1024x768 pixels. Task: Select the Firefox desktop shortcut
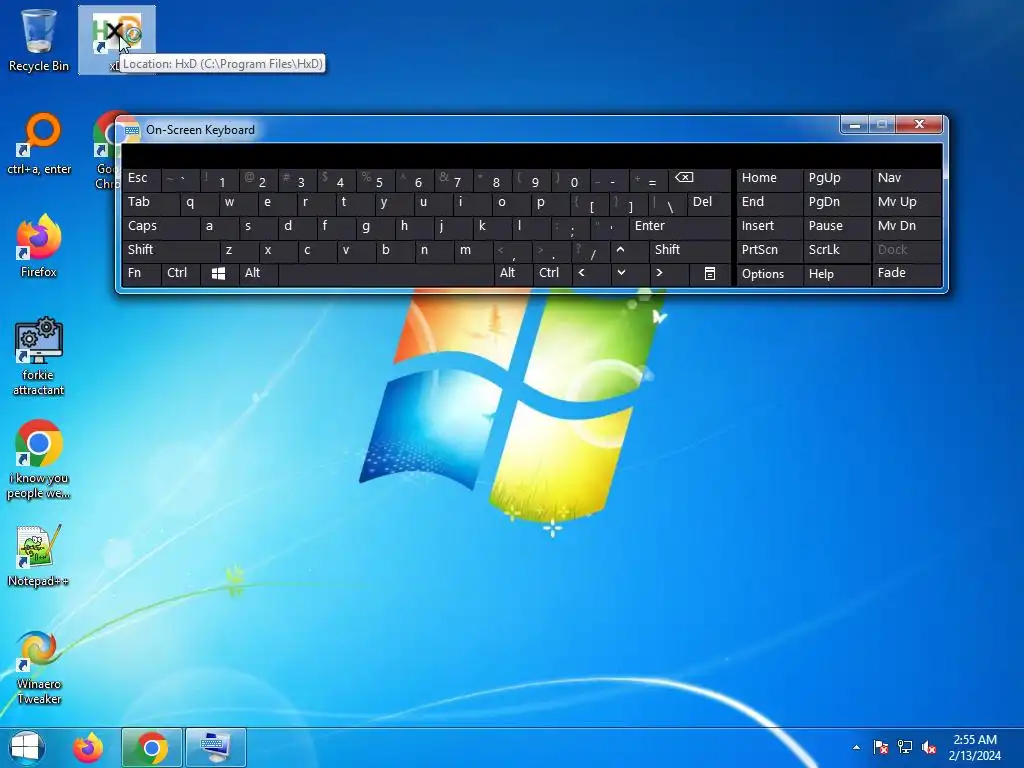coord(39,246)
